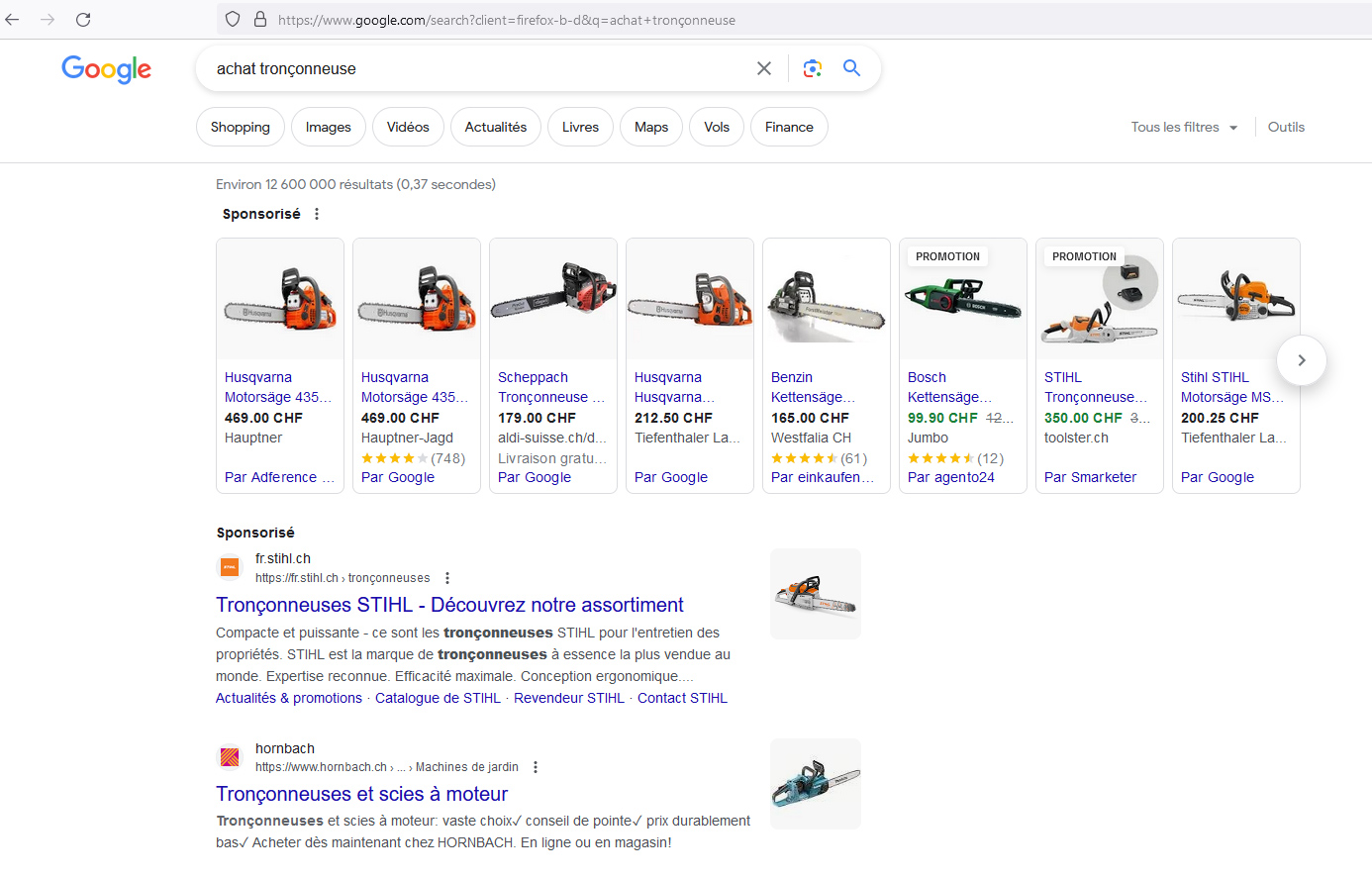Image resolution: width=1372 pixels, height=879 pixels.
Task: Open the Livres tab
Action: click(580, 127)
